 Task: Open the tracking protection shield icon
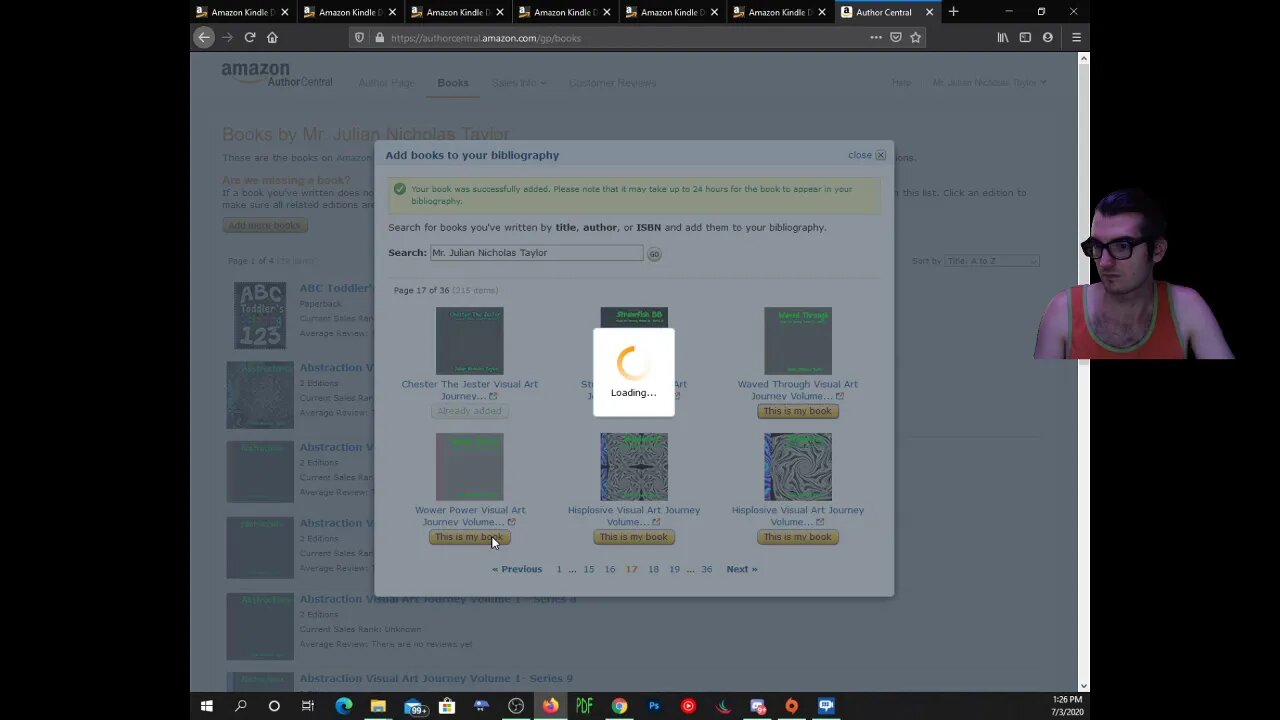coord(359,38)
